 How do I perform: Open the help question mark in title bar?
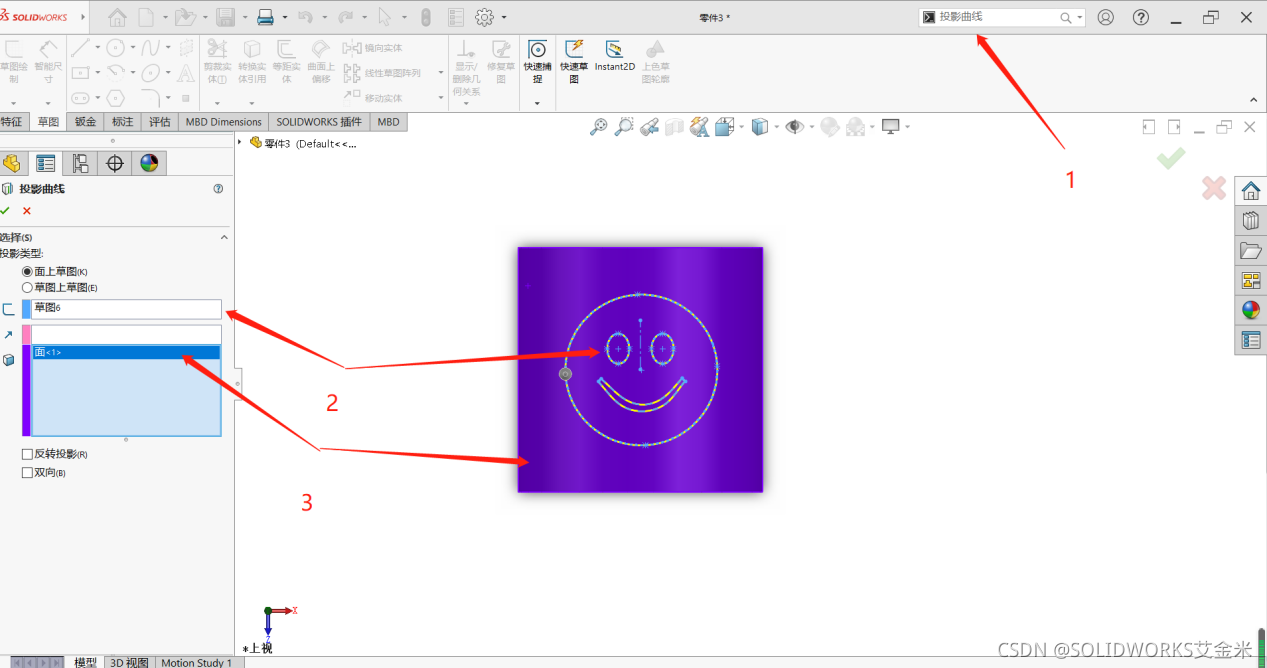[x=1140, y=17]
